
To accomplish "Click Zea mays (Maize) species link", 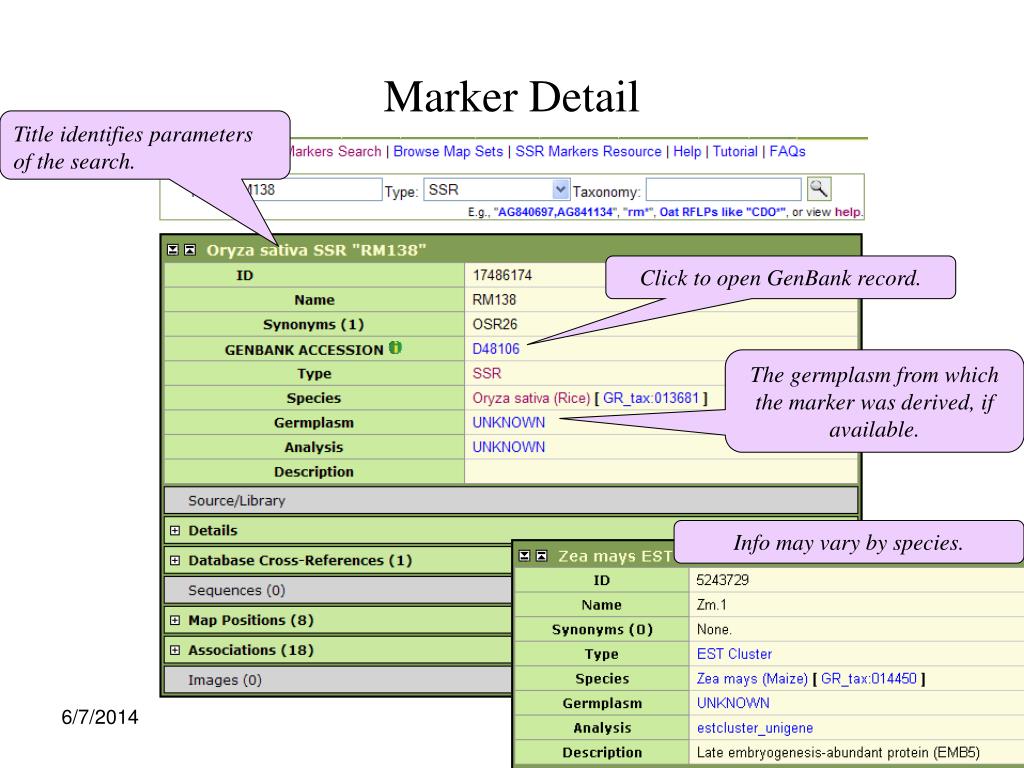I will click(x=752, y=679).
